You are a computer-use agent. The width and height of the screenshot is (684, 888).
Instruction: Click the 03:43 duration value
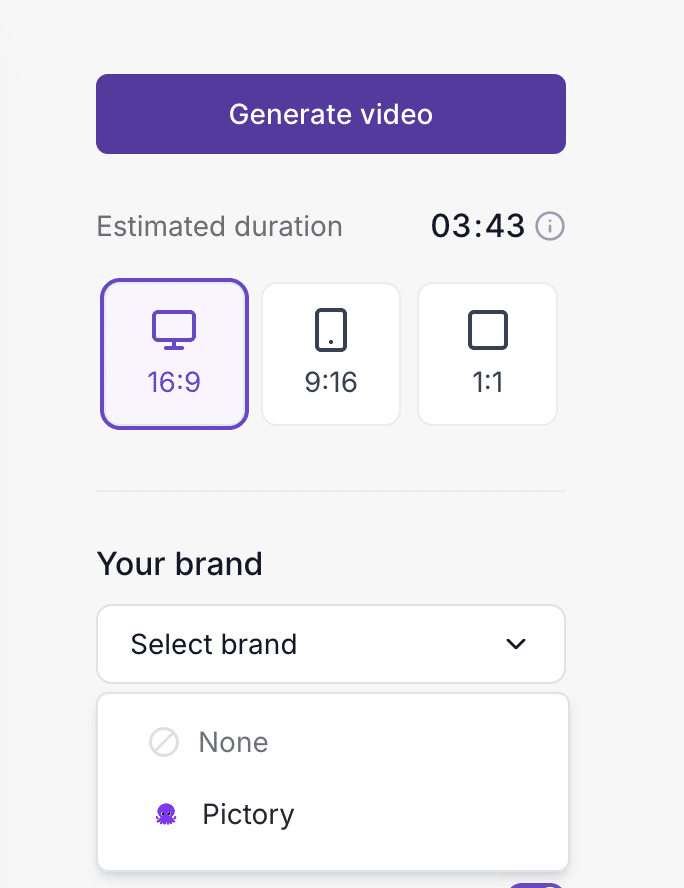478,227
